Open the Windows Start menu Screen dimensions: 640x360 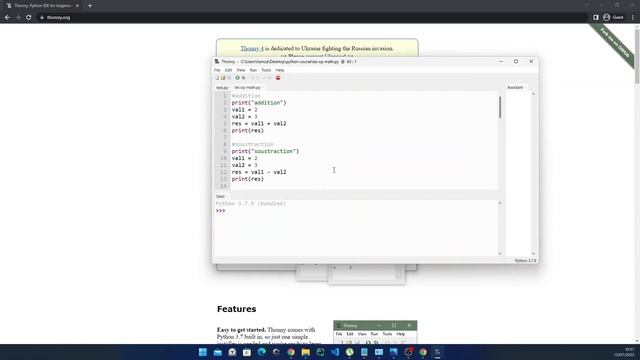[x=202, y=352]
